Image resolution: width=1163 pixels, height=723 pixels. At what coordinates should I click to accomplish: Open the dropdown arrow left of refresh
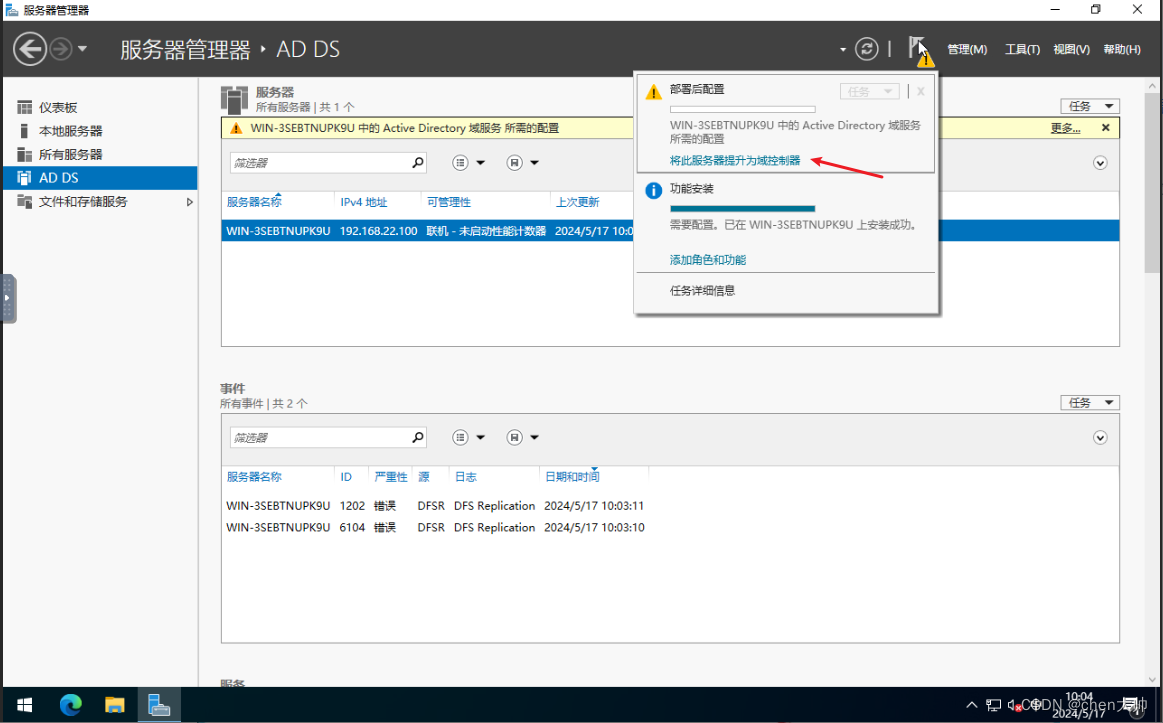coord(843,50)
